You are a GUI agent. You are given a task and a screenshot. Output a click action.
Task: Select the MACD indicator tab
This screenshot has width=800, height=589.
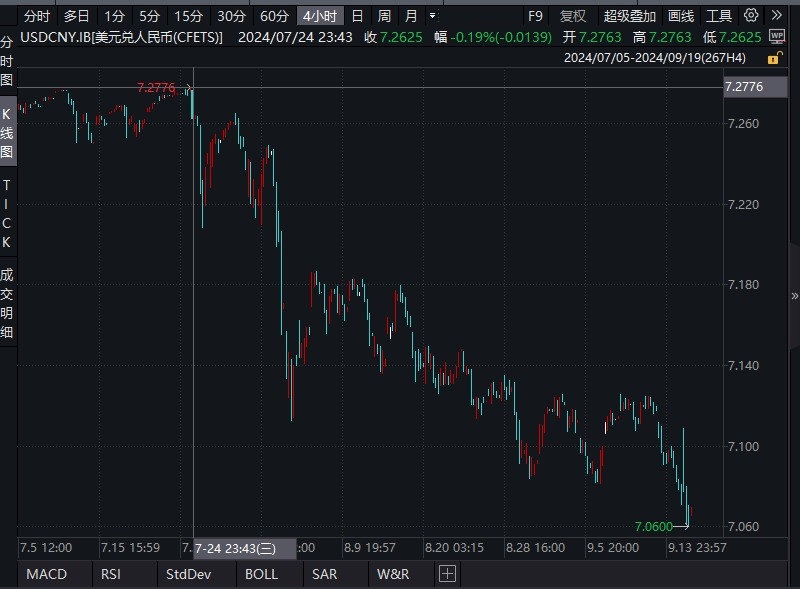tap(48, 574)
